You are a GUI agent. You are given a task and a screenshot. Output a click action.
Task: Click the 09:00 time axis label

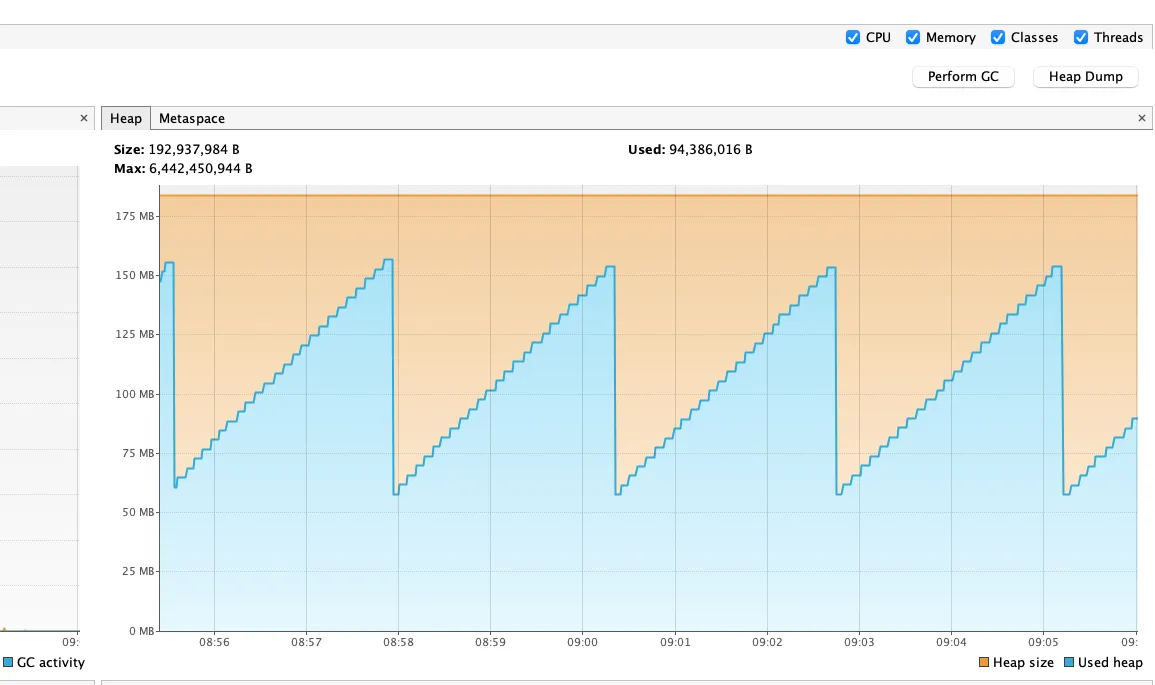(x=582, y=641)
